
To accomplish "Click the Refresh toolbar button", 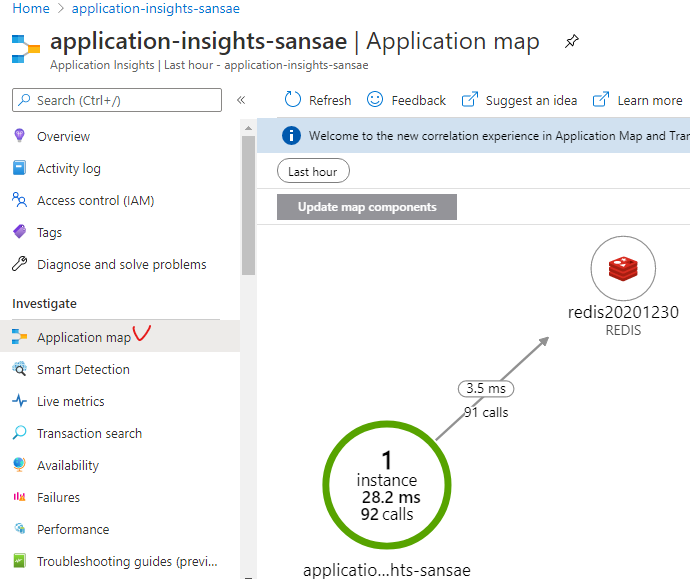I will 318,100.
